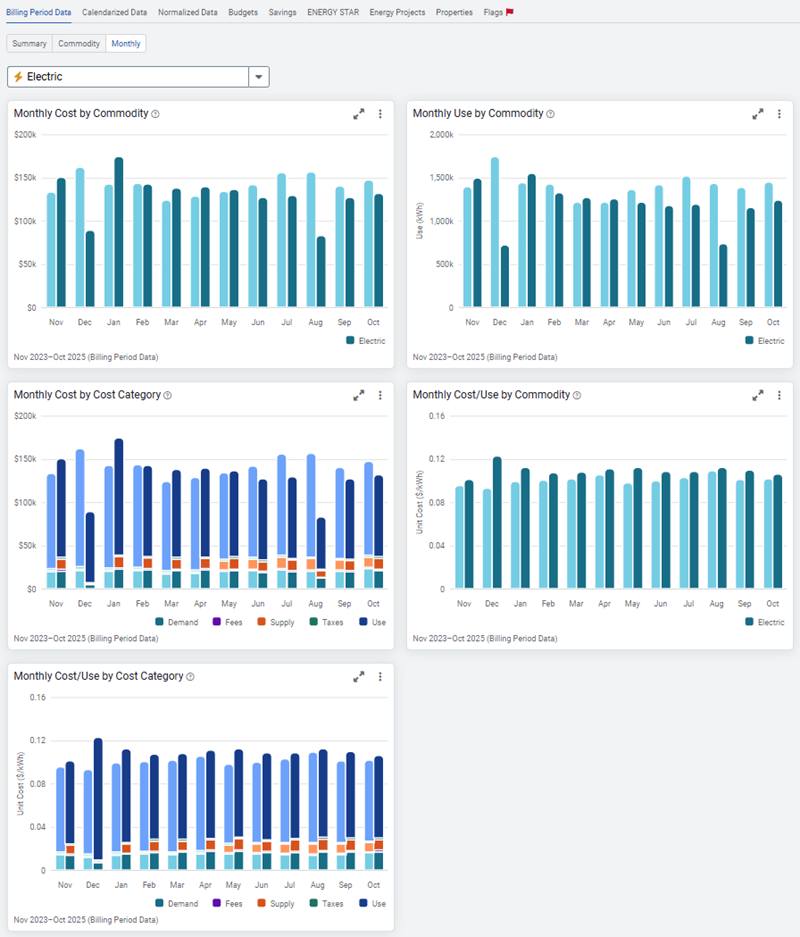800x937 pixels.
Task: Open Monthly Cost by Commodity three-dot menu
Action: click(x=380, y=114)
